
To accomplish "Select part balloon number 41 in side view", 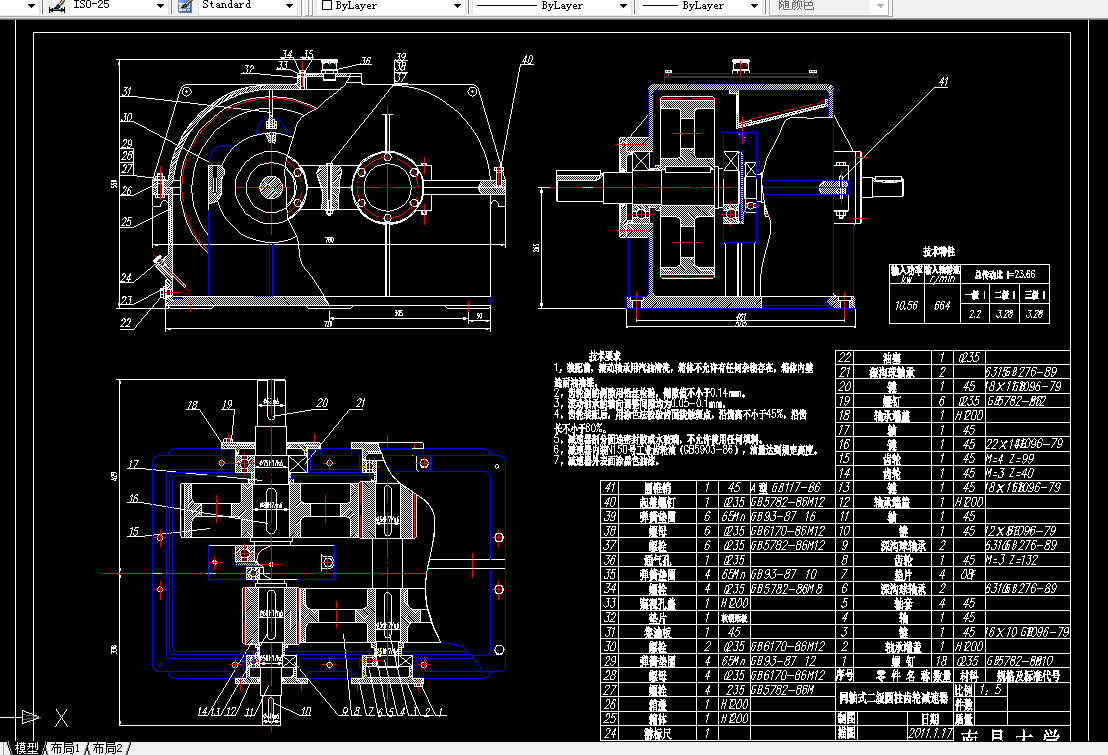I will point(943,81).
